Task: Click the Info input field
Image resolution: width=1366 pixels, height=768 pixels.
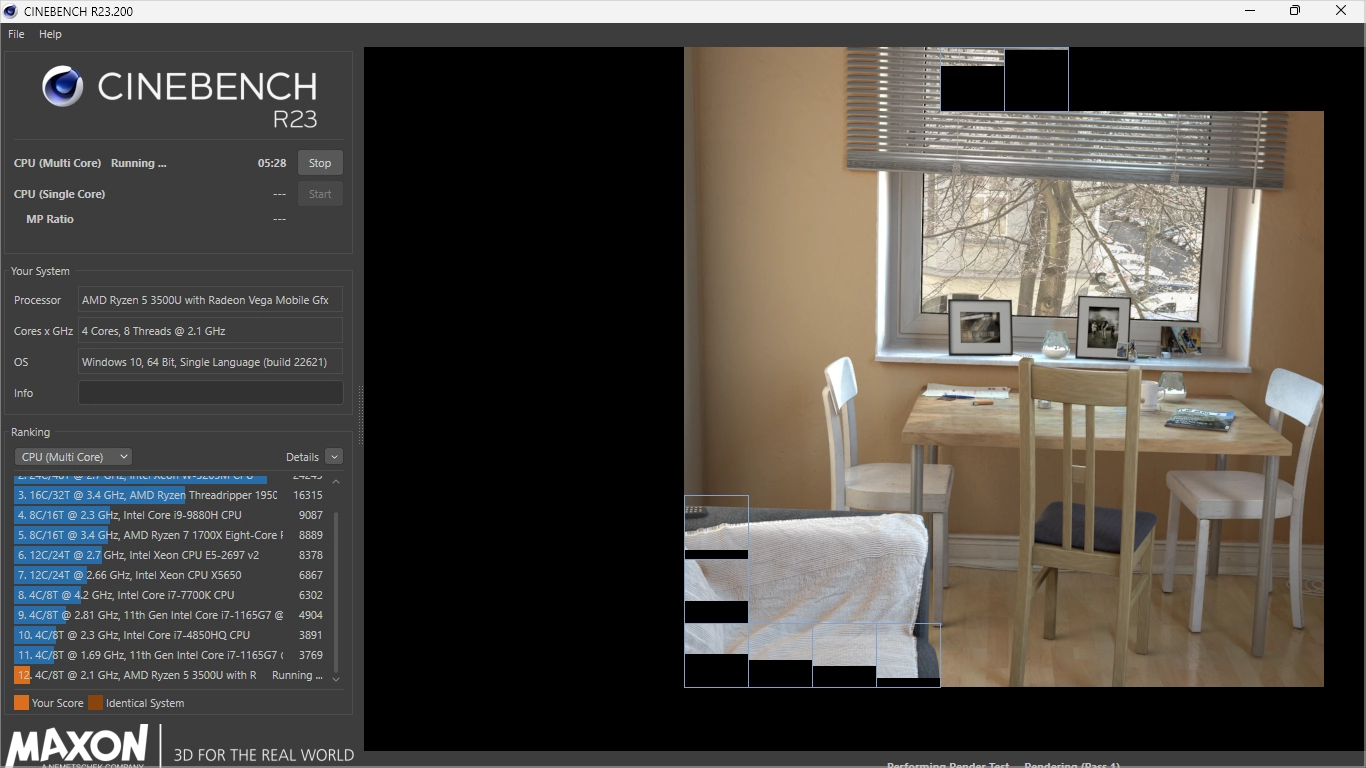Action: point(211,393)
